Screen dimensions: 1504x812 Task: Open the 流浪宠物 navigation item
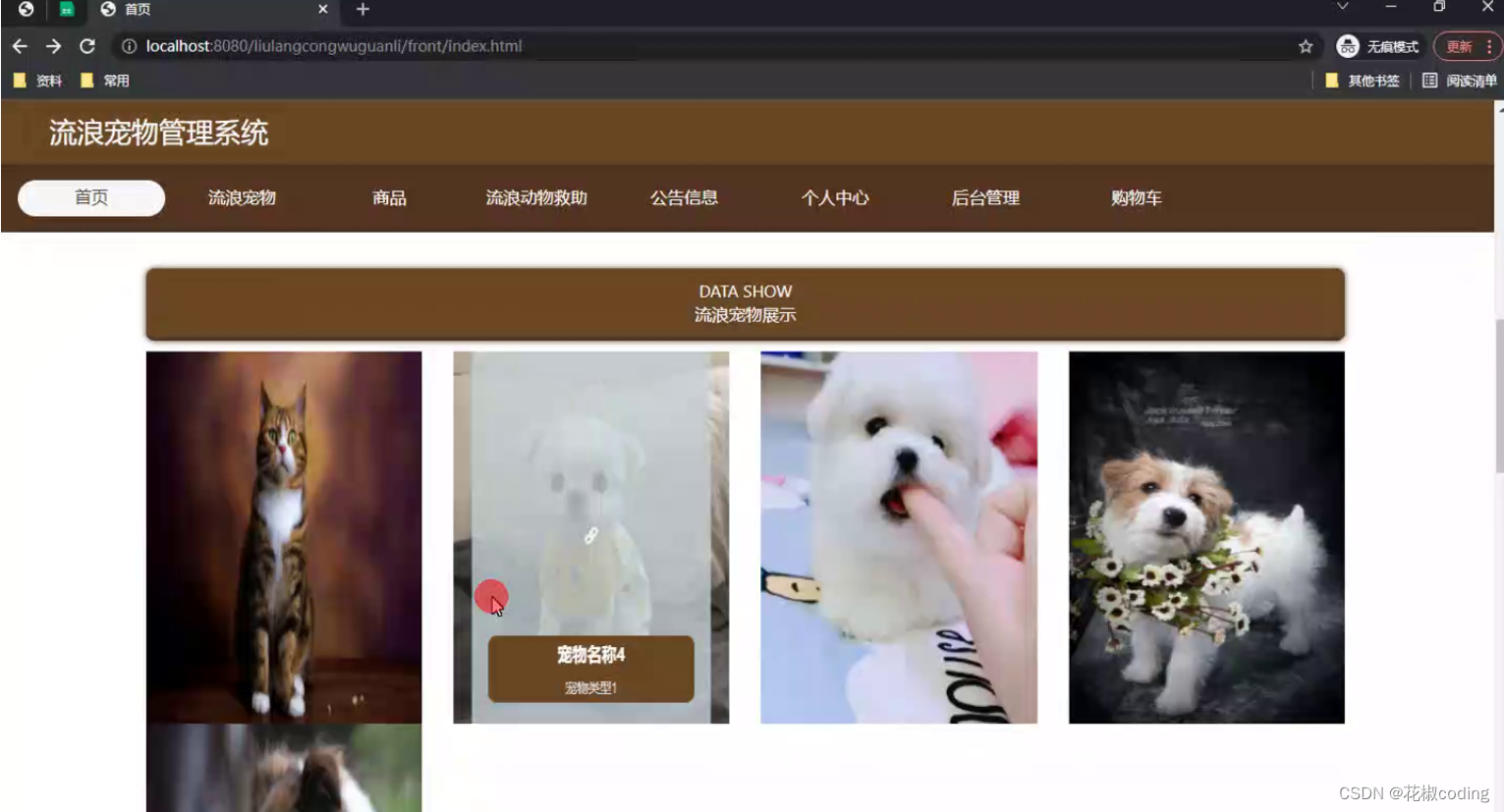pos(242,197)
